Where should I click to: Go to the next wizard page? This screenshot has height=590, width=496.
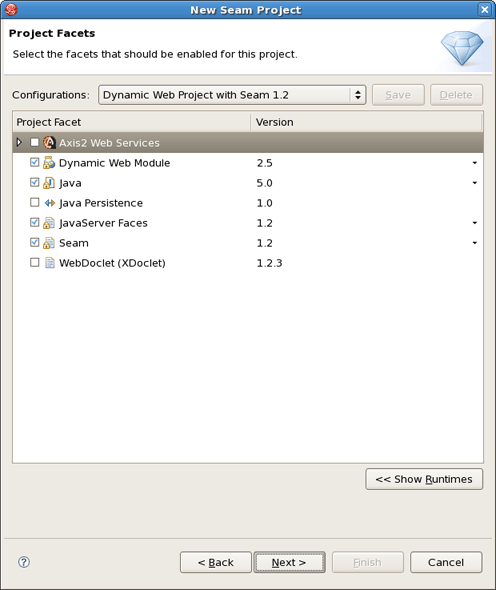pos(289,562)
